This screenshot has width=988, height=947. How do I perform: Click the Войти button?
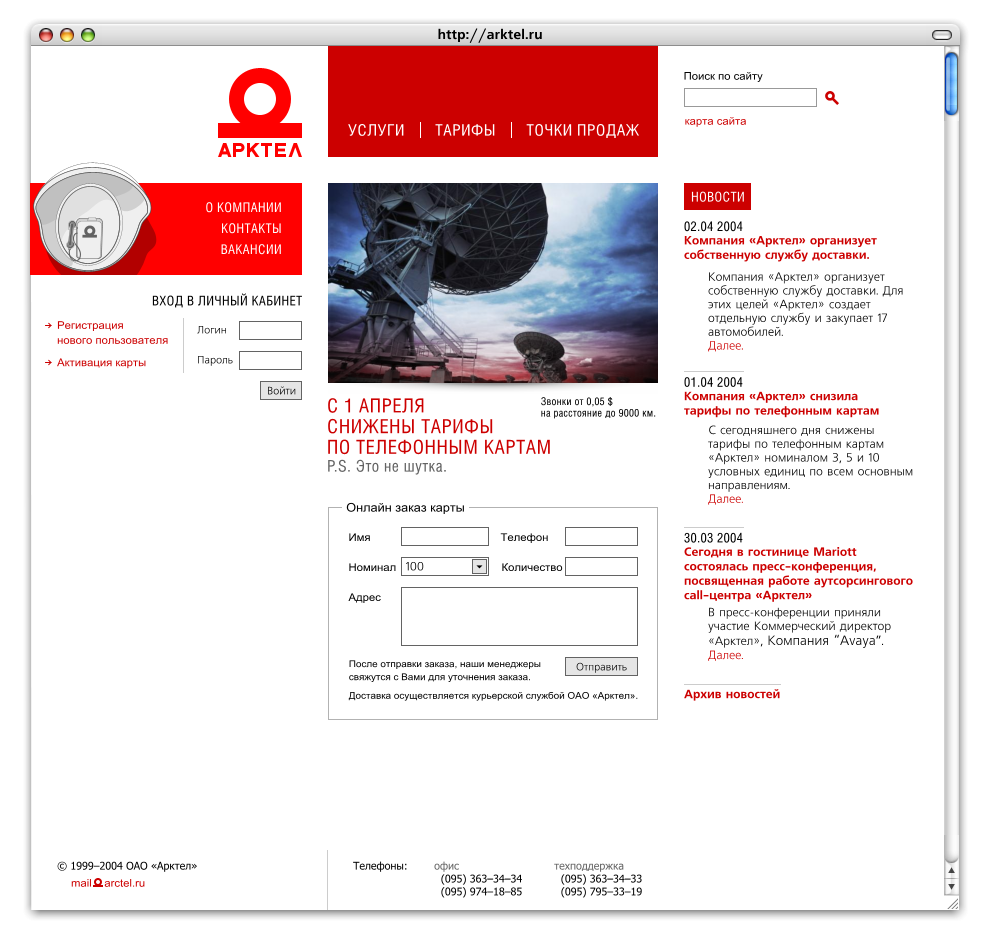point(281,391)
